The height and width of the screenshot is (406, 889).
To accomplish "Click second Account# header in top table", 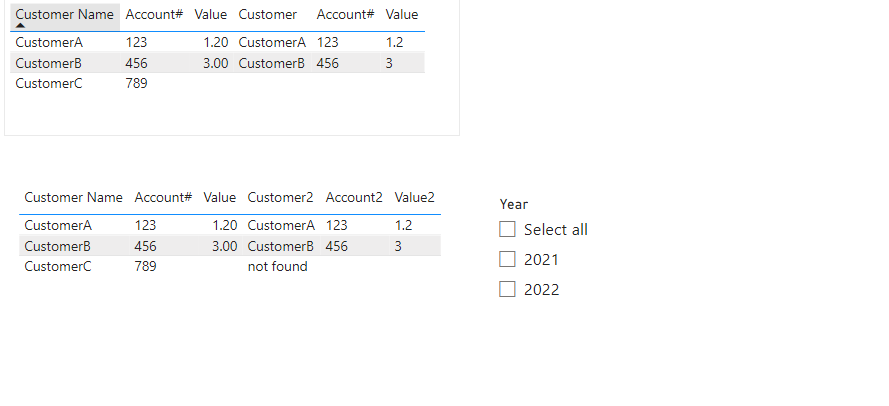I will [345, 14].
